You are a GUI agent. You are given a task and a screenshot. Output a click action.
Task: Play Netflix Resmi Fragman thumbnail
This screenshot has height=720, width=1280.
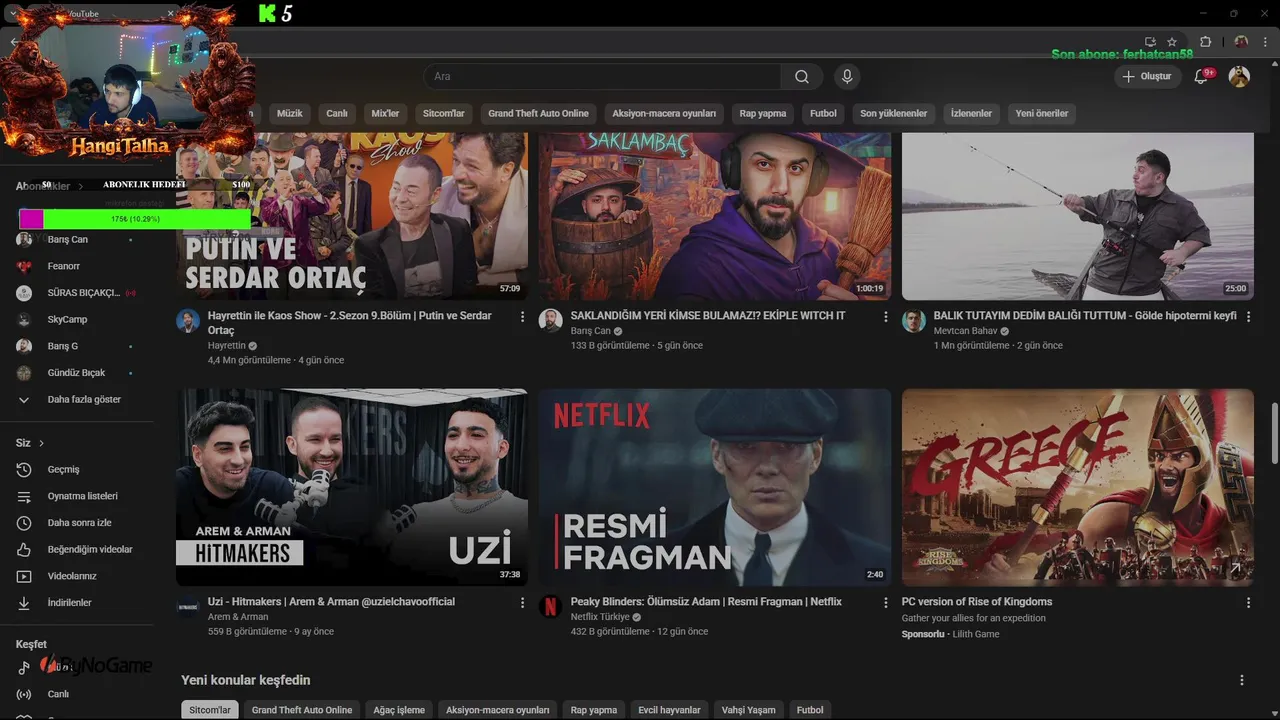pos(715,487)
